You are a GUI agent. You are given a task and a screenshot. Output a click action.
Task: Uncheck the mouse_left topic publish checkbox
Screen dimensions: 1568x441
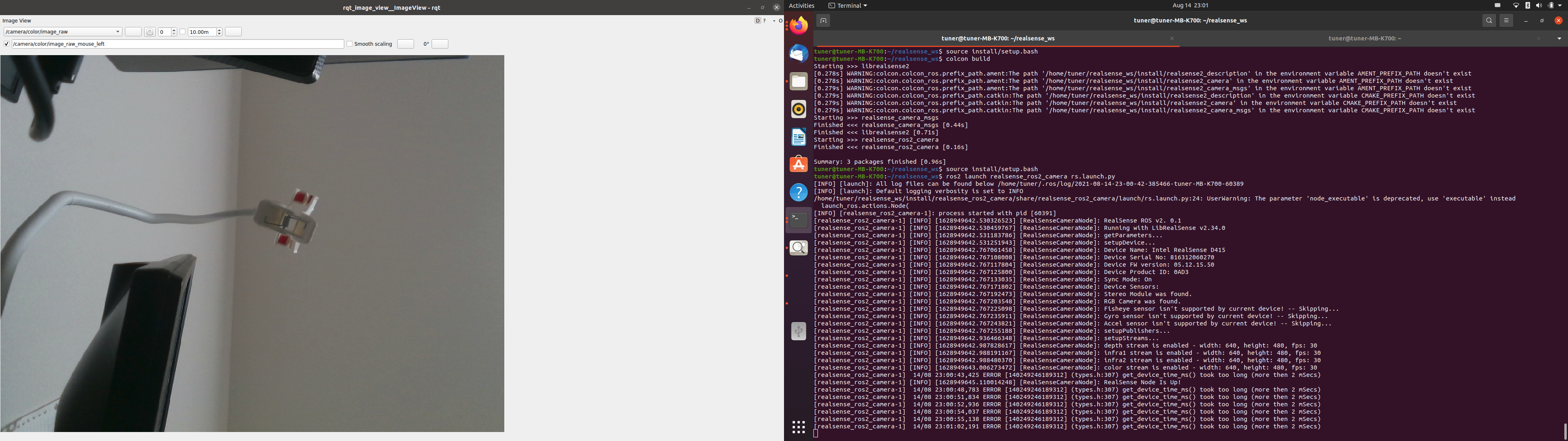7,44
